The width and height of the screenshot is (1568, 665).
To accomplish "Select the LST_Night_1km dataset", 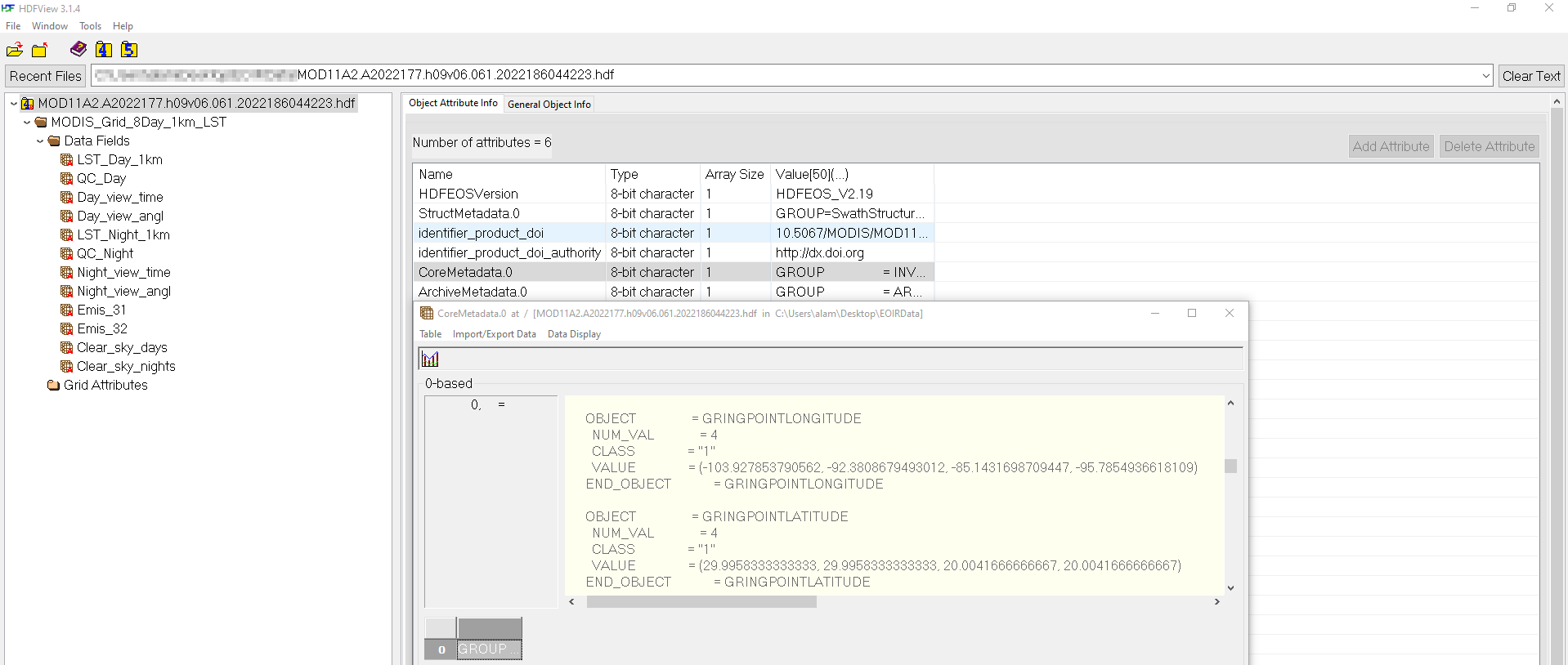I will pos(123,234).
